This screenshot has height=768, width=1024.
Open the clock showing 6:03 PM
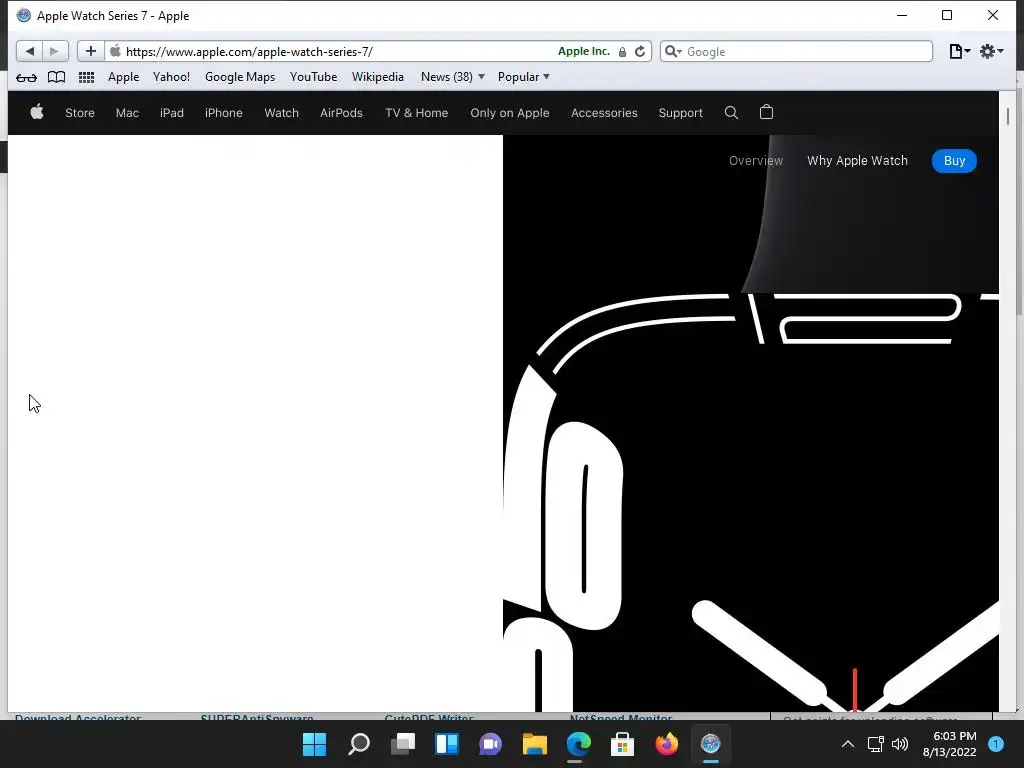click(950, 744)
